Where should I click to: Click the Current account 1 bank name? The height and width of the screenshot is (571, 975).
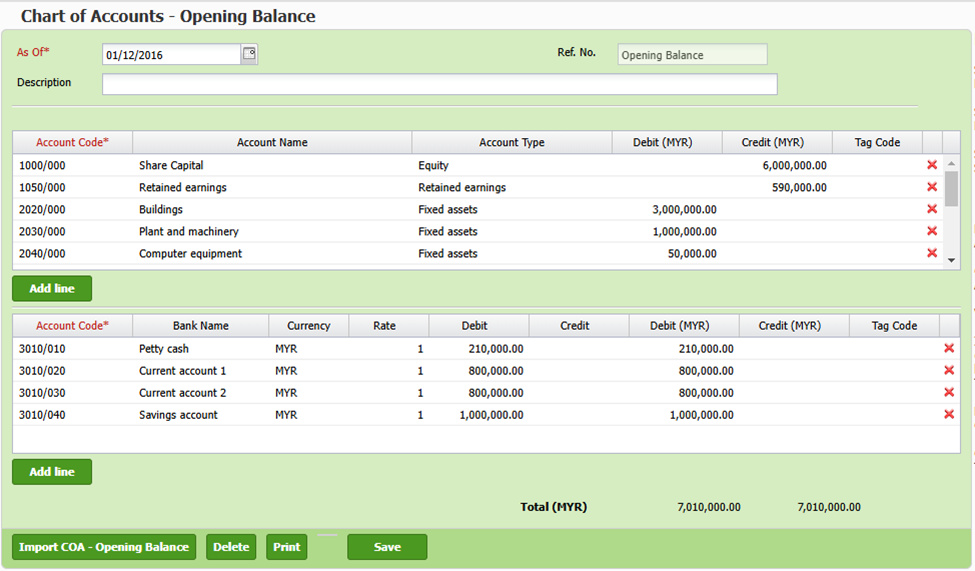click(x=182, y=371)
